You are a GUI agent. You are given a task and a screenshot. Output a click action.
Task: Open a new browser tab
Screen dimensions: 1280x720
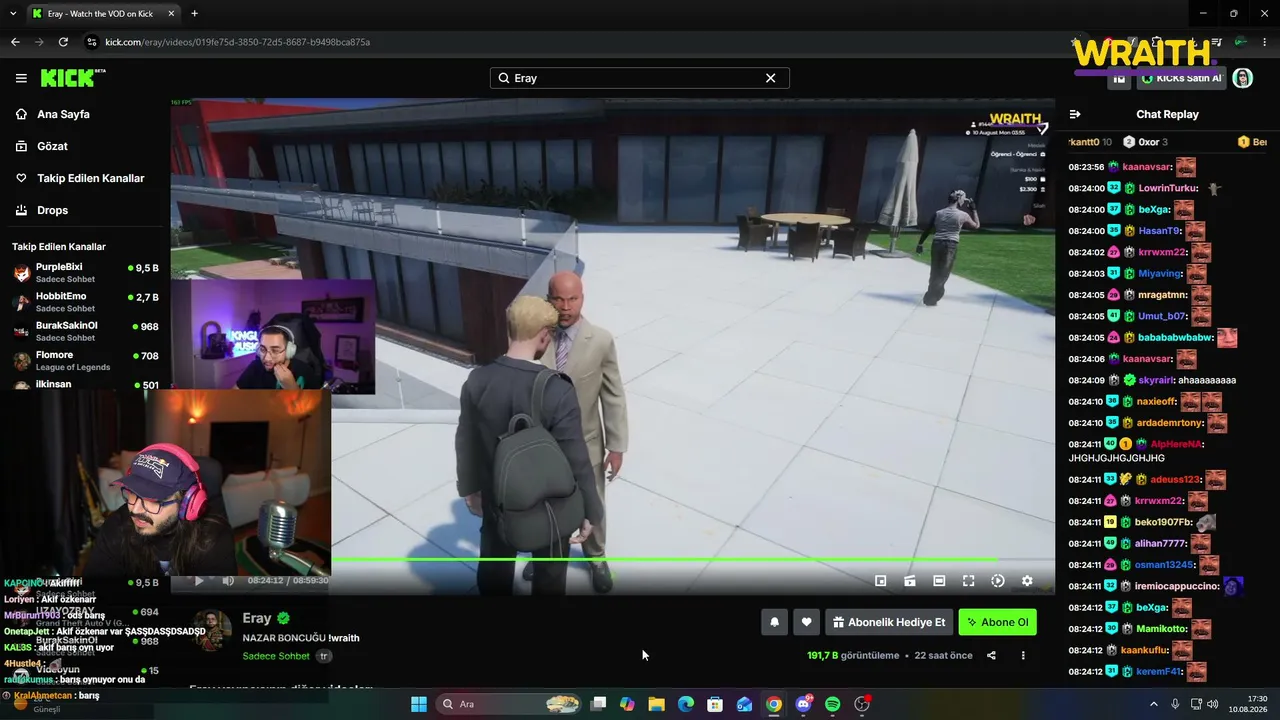[x=194, y=14]
